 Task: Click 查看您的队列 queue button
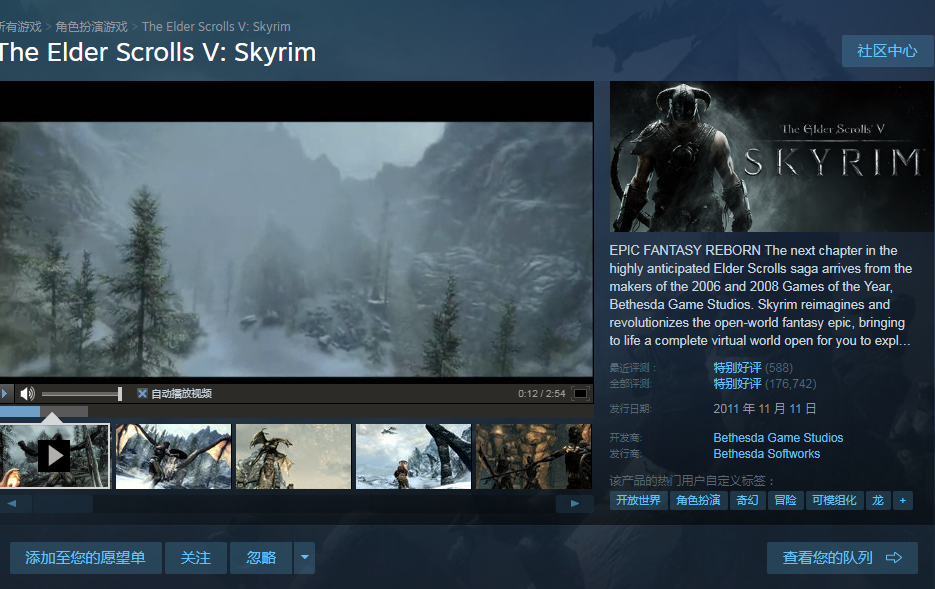[x=842, y=558]
